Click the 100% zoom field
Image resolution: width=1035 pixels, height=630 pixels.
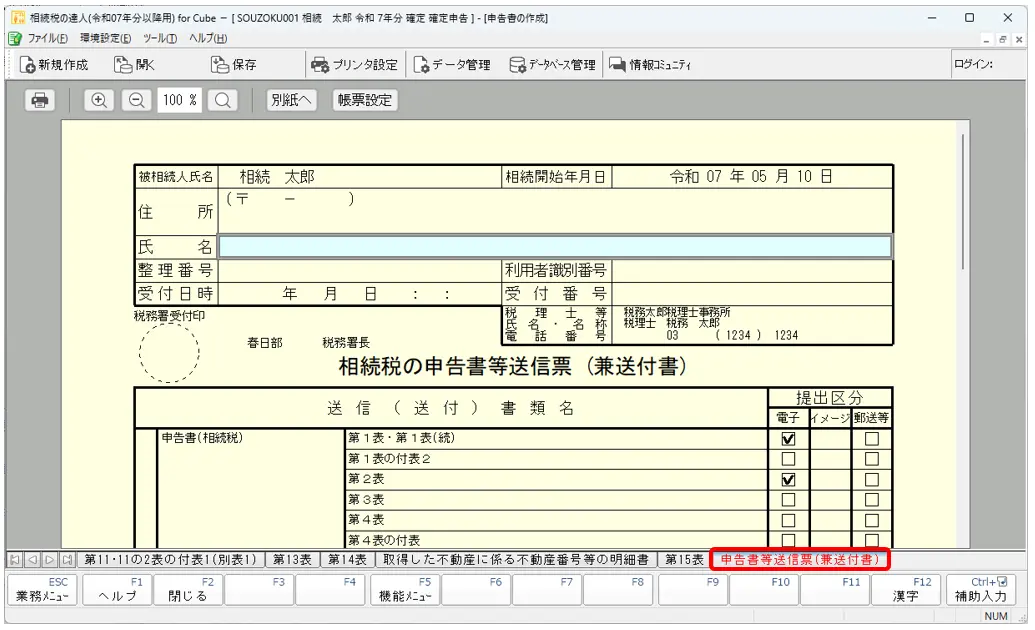coord(180,100)
